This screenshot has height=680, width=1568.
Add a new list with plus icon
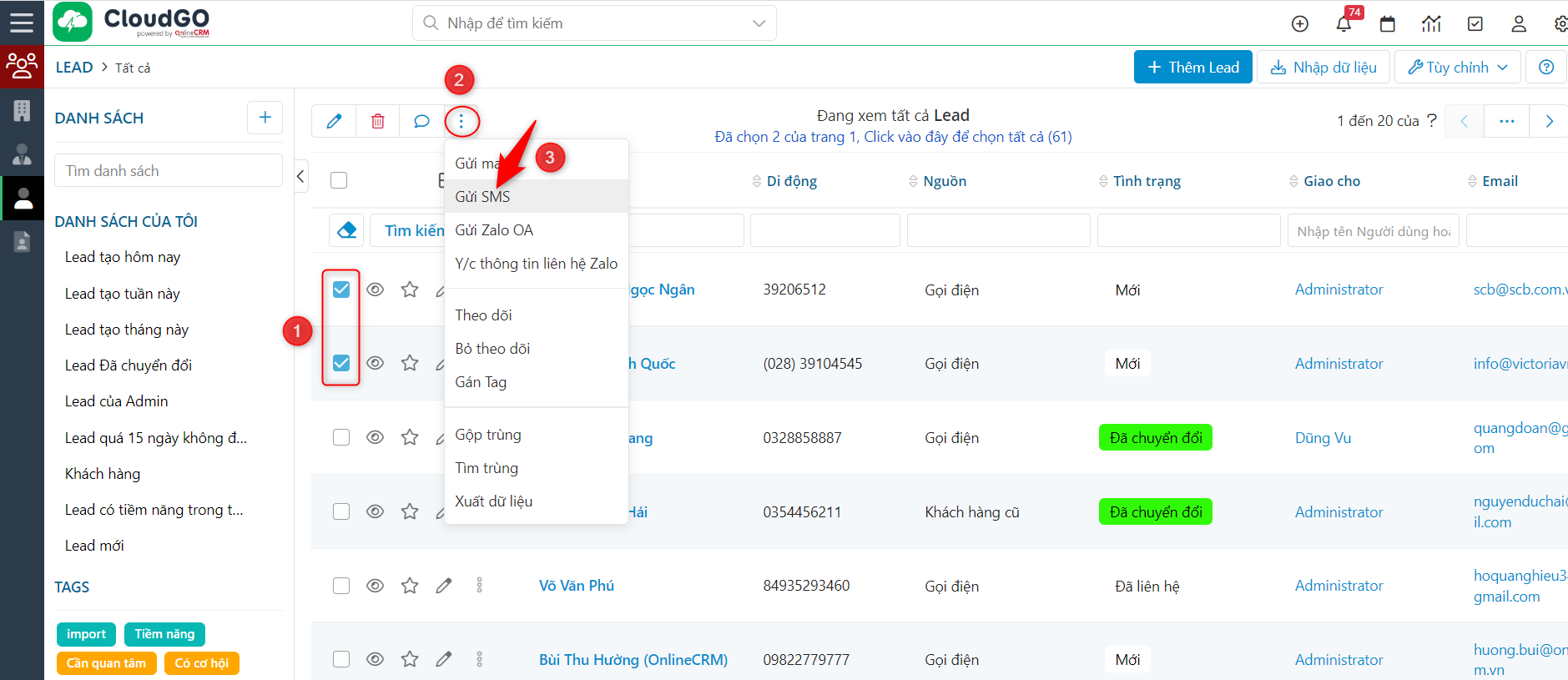(x=265, y=118)
